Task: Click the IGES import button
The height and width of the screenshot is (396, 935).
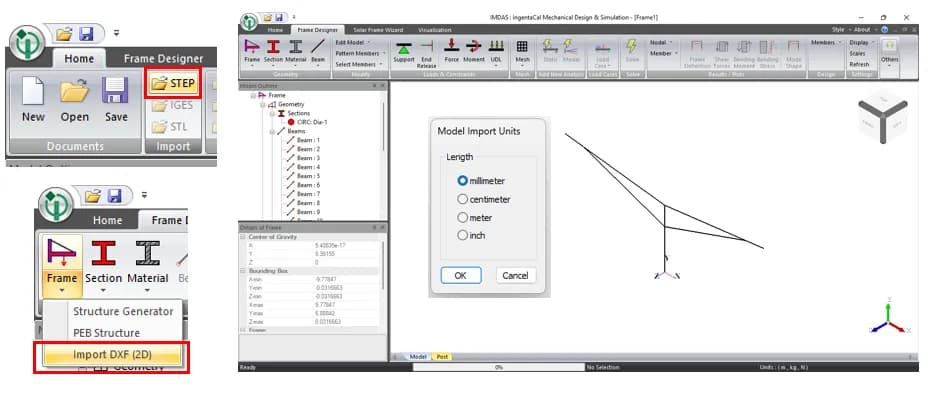Action: click(x=173, y=106)
